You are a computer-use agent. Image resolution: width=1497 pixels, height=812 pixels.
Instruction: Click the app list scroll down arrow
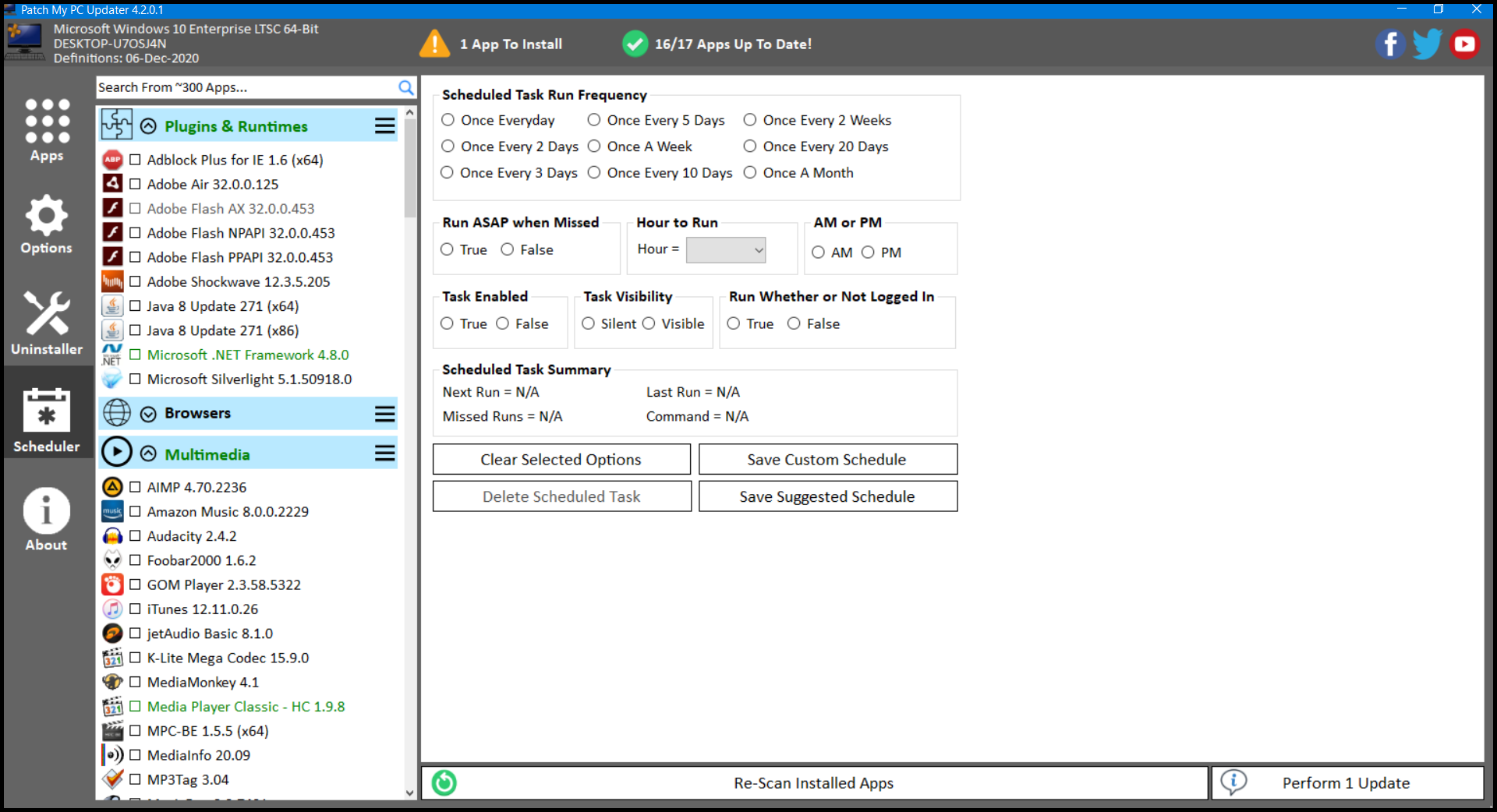[410, 793]
